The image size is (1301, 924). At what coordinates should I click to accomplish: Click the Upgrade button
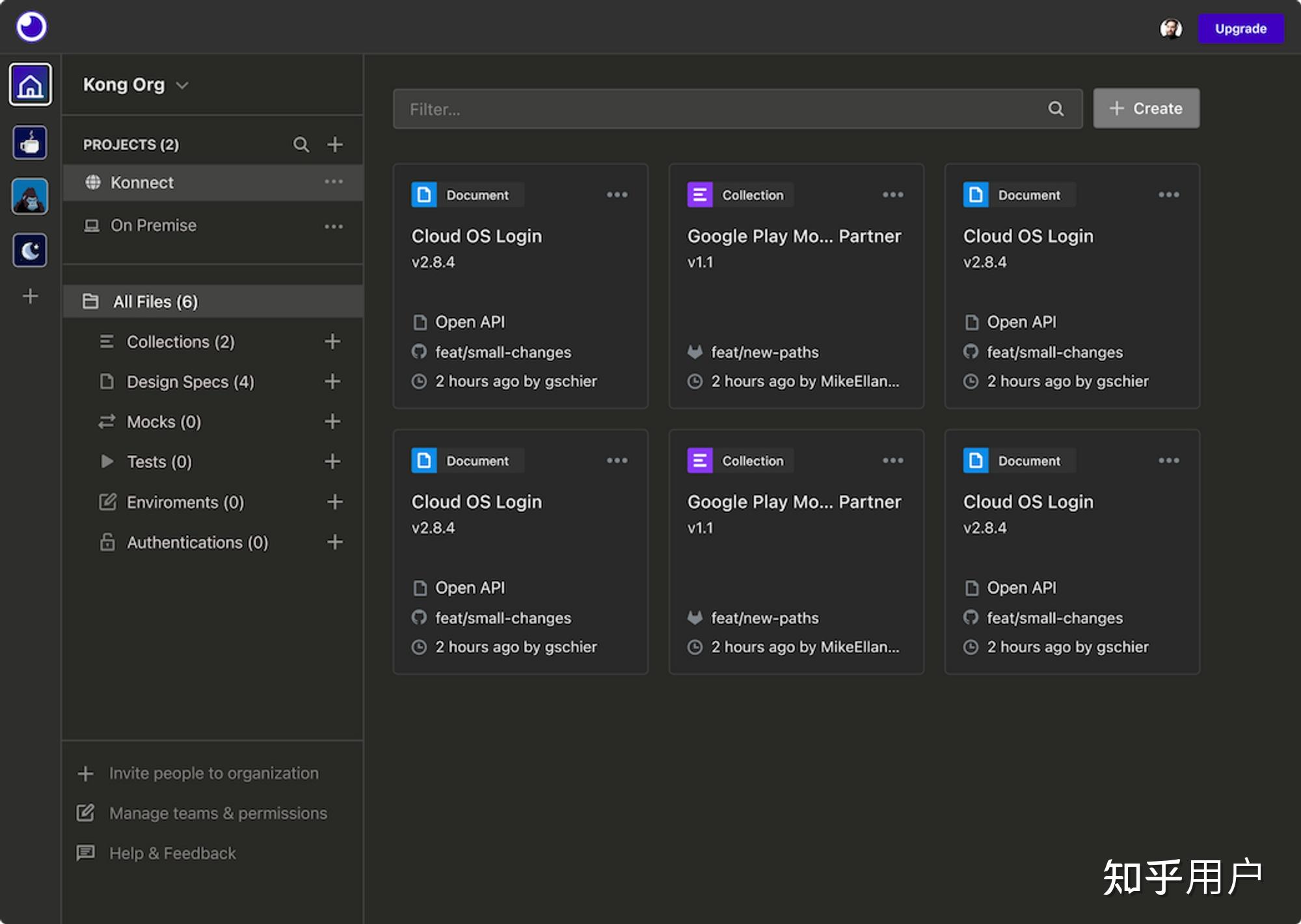[1241, 29]
